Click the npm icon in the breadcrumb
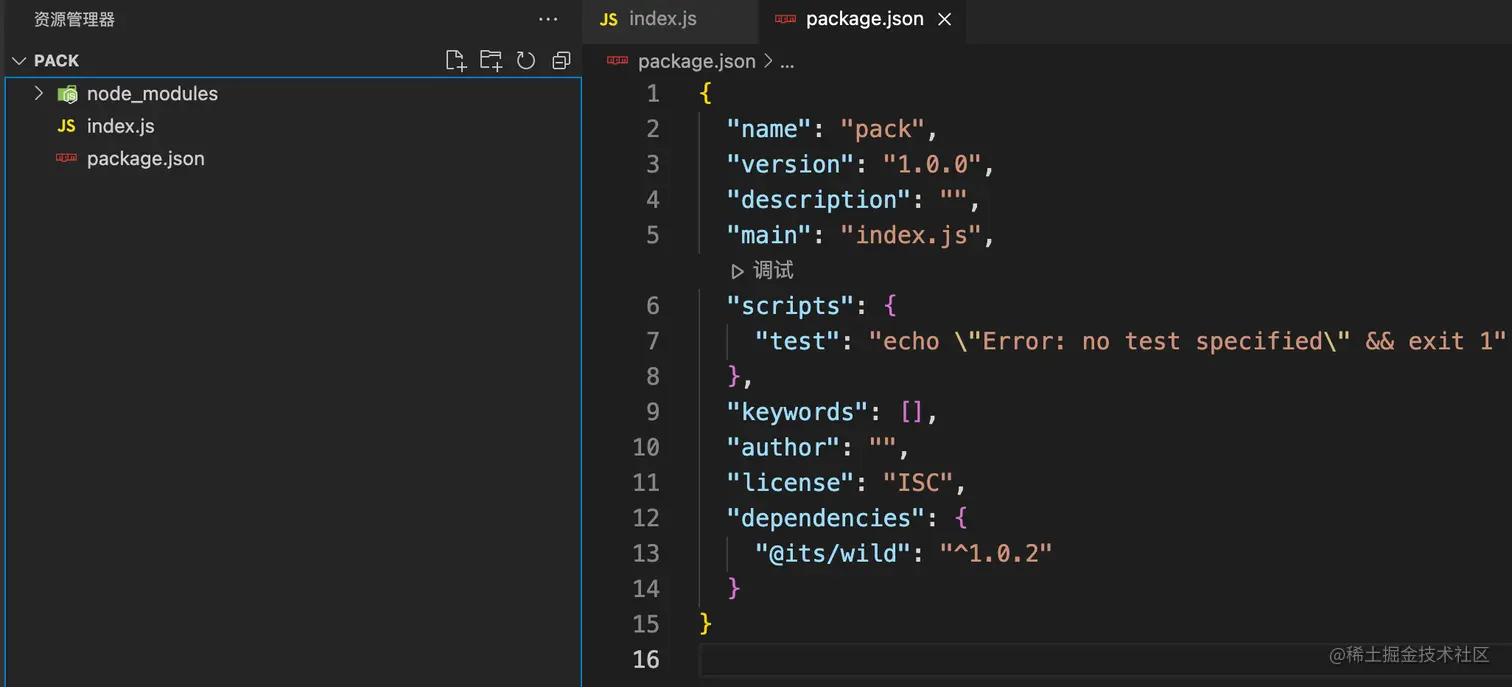This screenshot has height=687, width=1512. tap(618, 61)
